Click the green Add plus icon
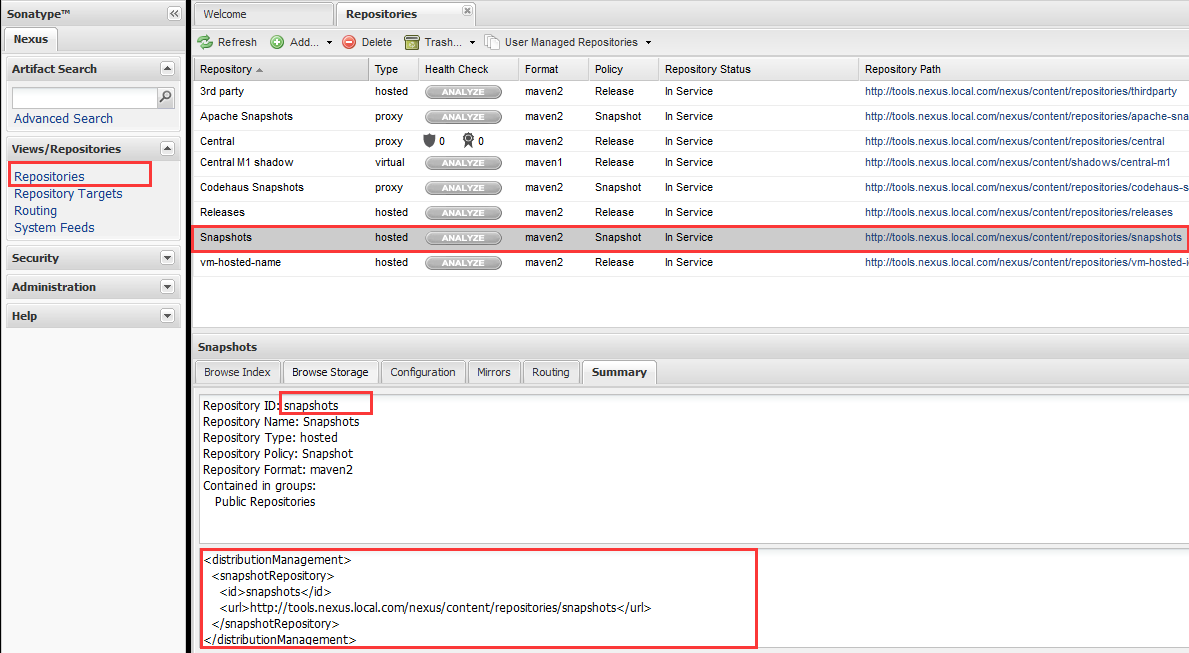The width and height of the screenshot is (1189, 653). click(278, 42)
